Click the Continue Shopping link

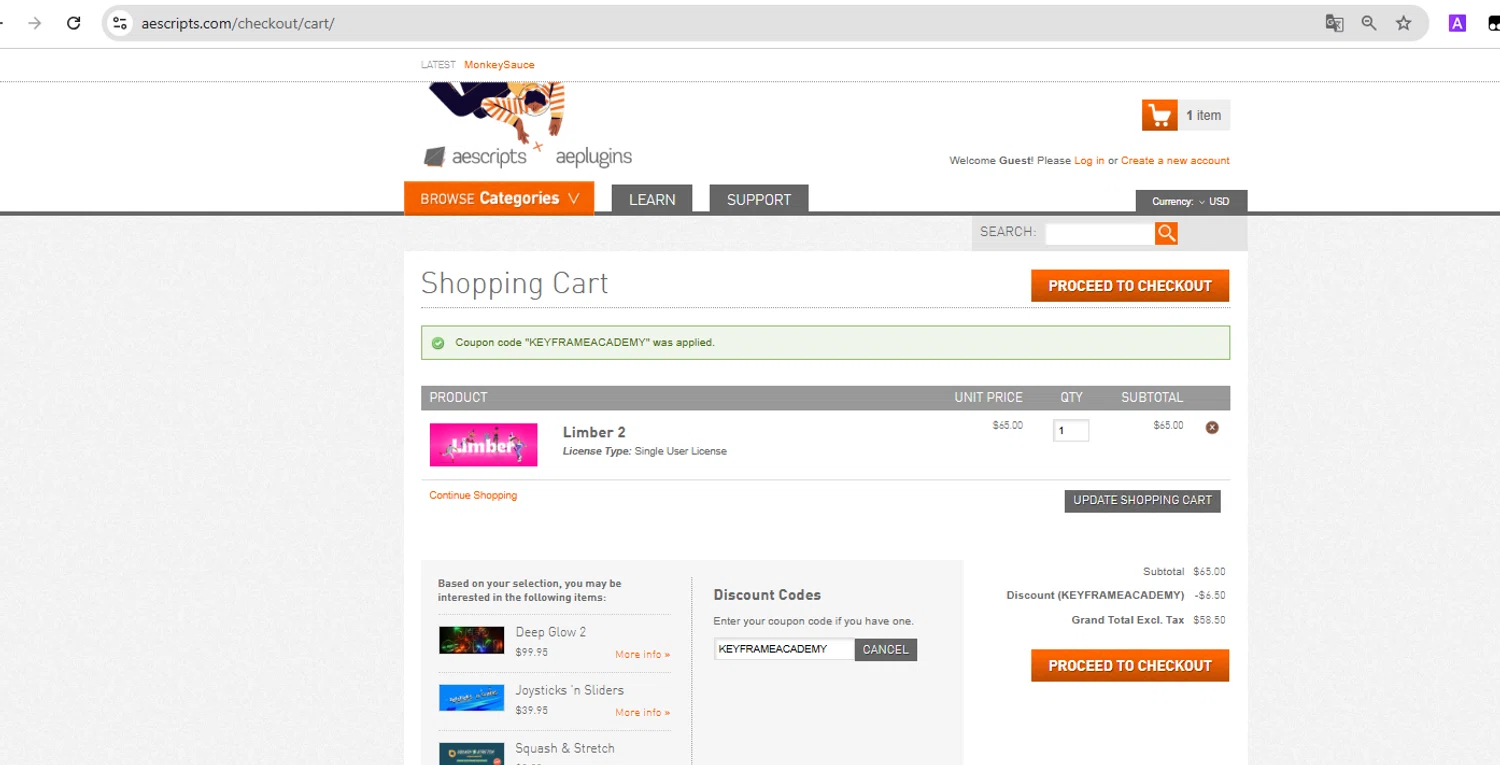click(x=473, y=495)
